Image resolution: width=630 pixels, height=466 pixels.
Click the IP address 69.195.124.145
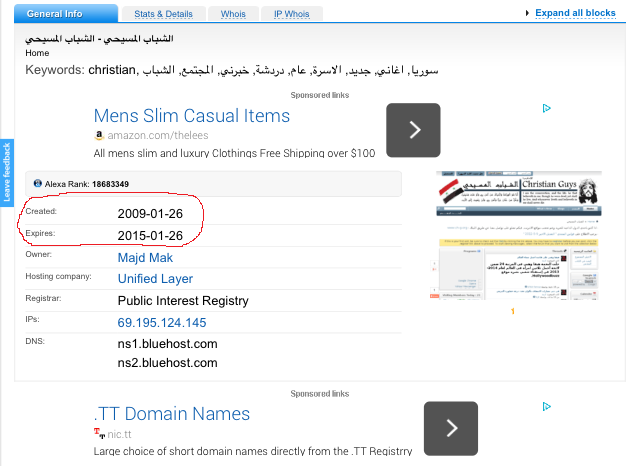click(162, 323)
